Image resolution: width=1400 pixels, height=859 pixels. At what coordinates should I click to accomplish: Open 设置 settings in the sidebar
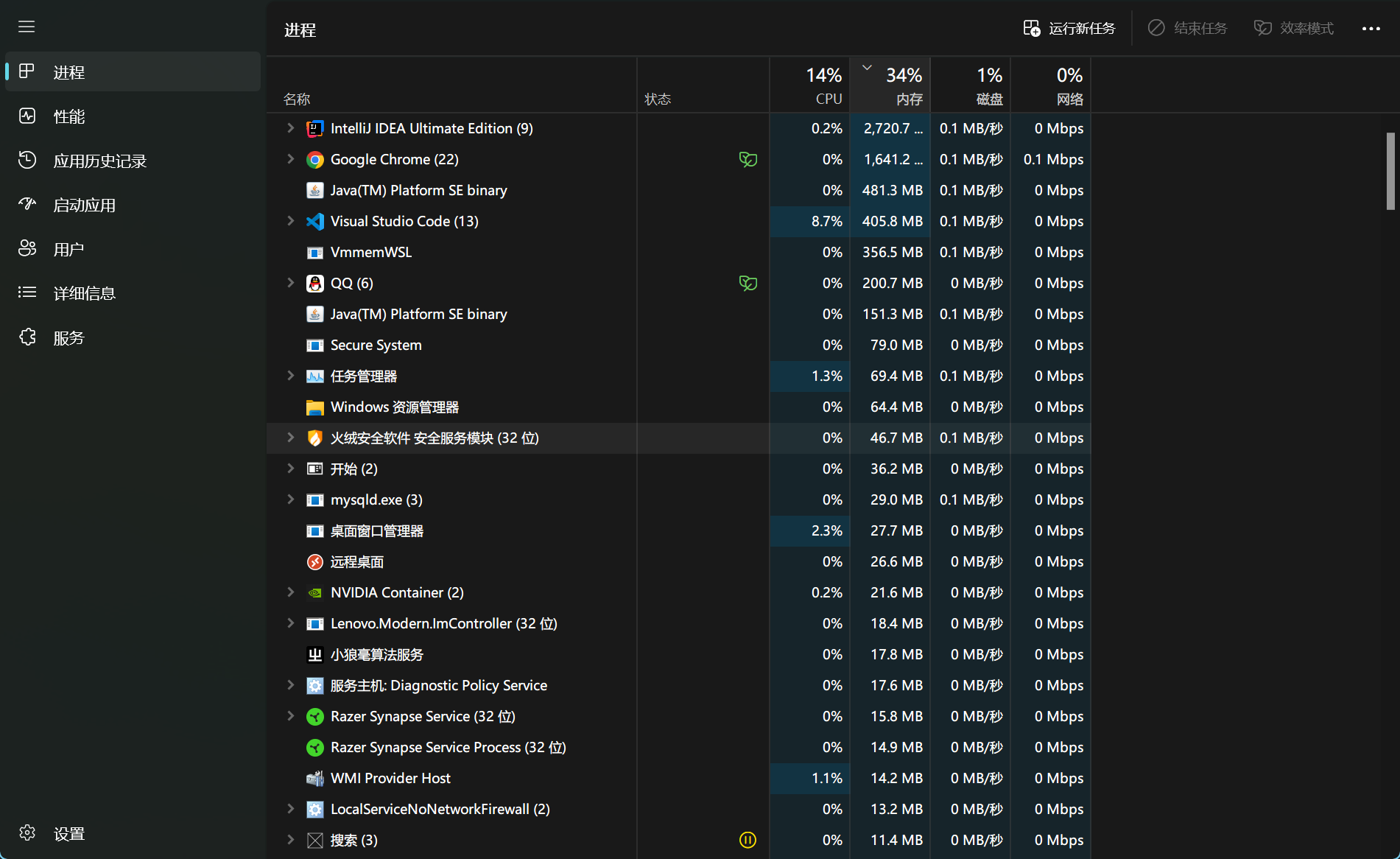[x=69, y=833]
